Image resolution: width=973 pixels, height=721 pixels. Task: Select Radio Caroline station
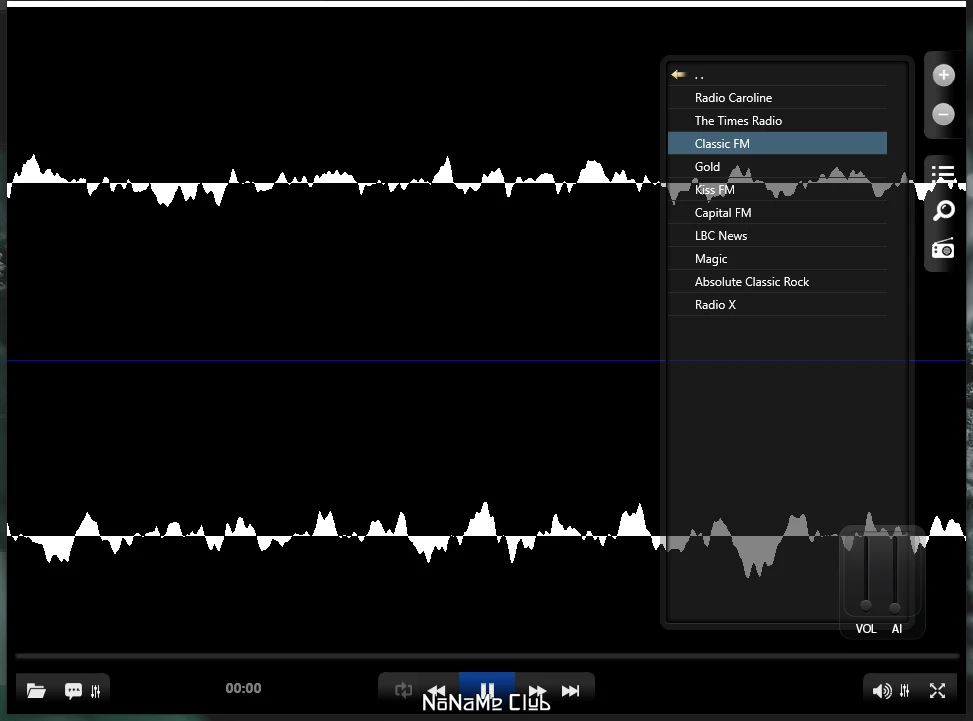tap(733, 98)
